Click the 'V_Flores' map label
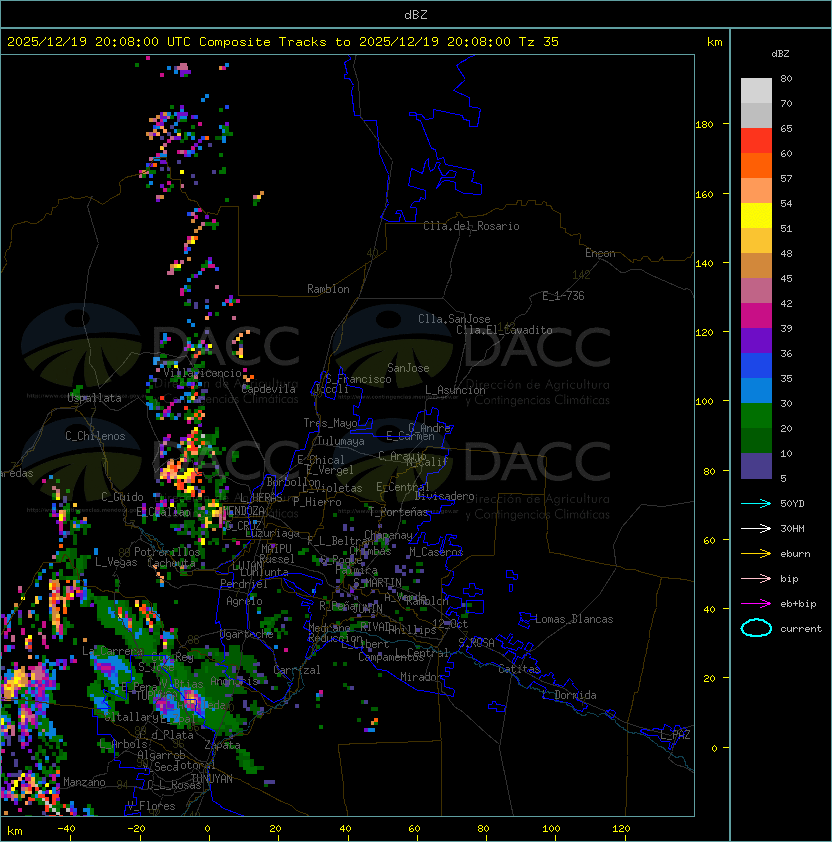Viewport: 832px width, 842px height. 151,806
